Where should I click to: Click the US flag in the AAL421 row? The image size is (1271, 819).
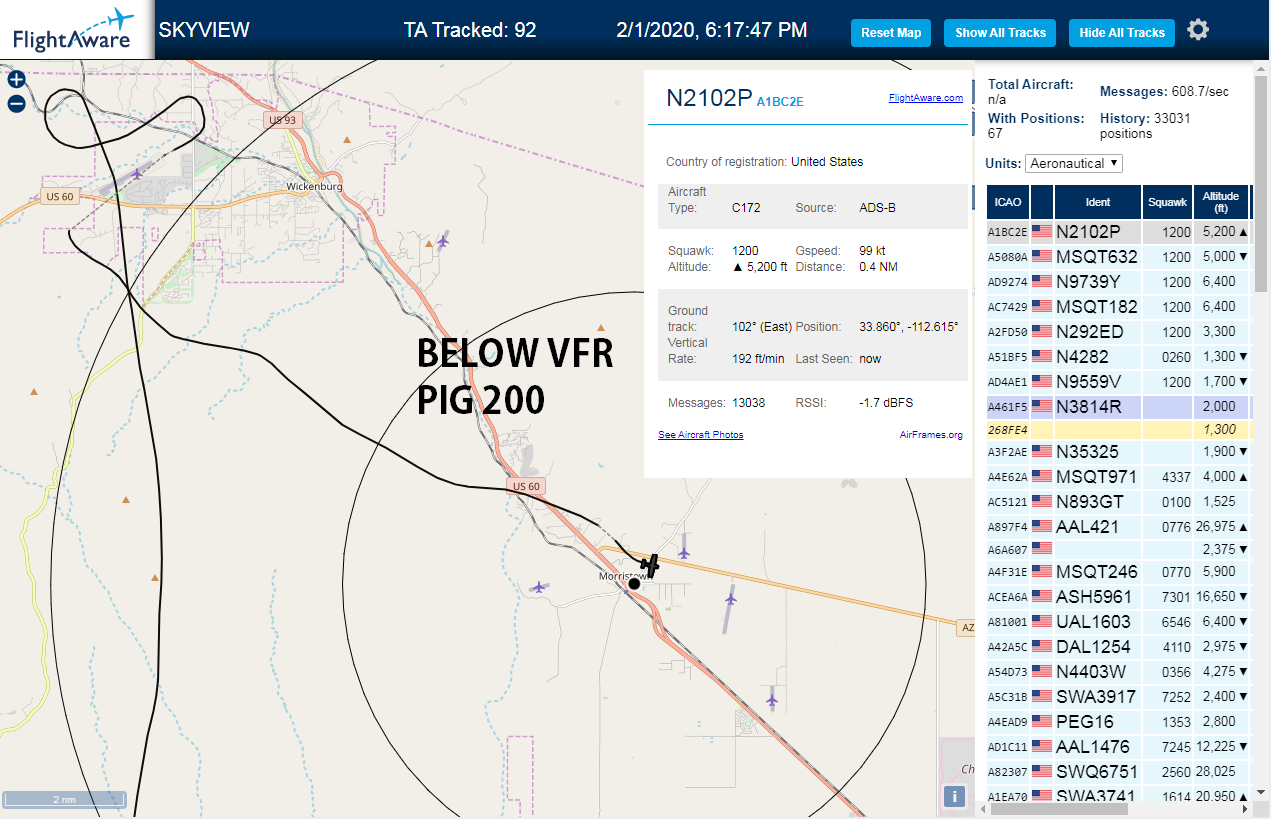click(1042, 526)
